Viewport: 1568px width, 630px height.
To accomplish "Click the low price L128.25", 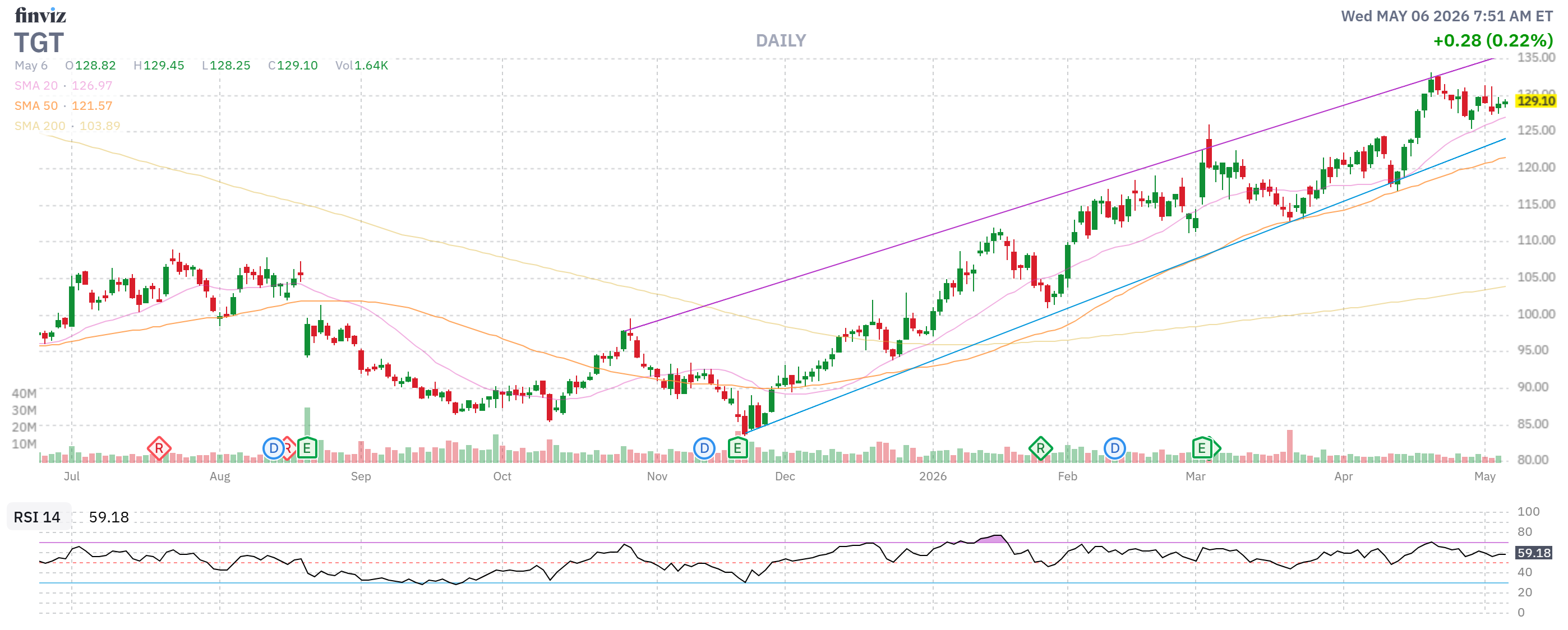I will (226, 66).
